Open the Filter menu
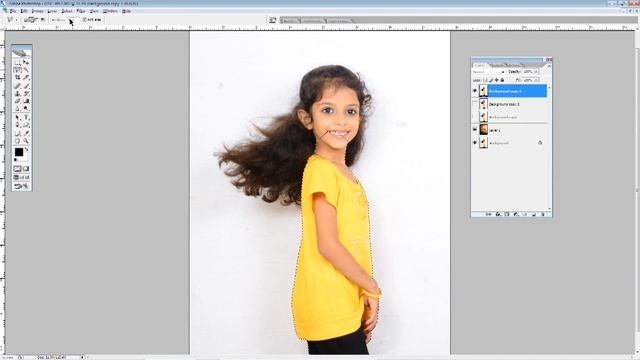Image resolution: width=640 pixels, height=360 pixels. 81,11
